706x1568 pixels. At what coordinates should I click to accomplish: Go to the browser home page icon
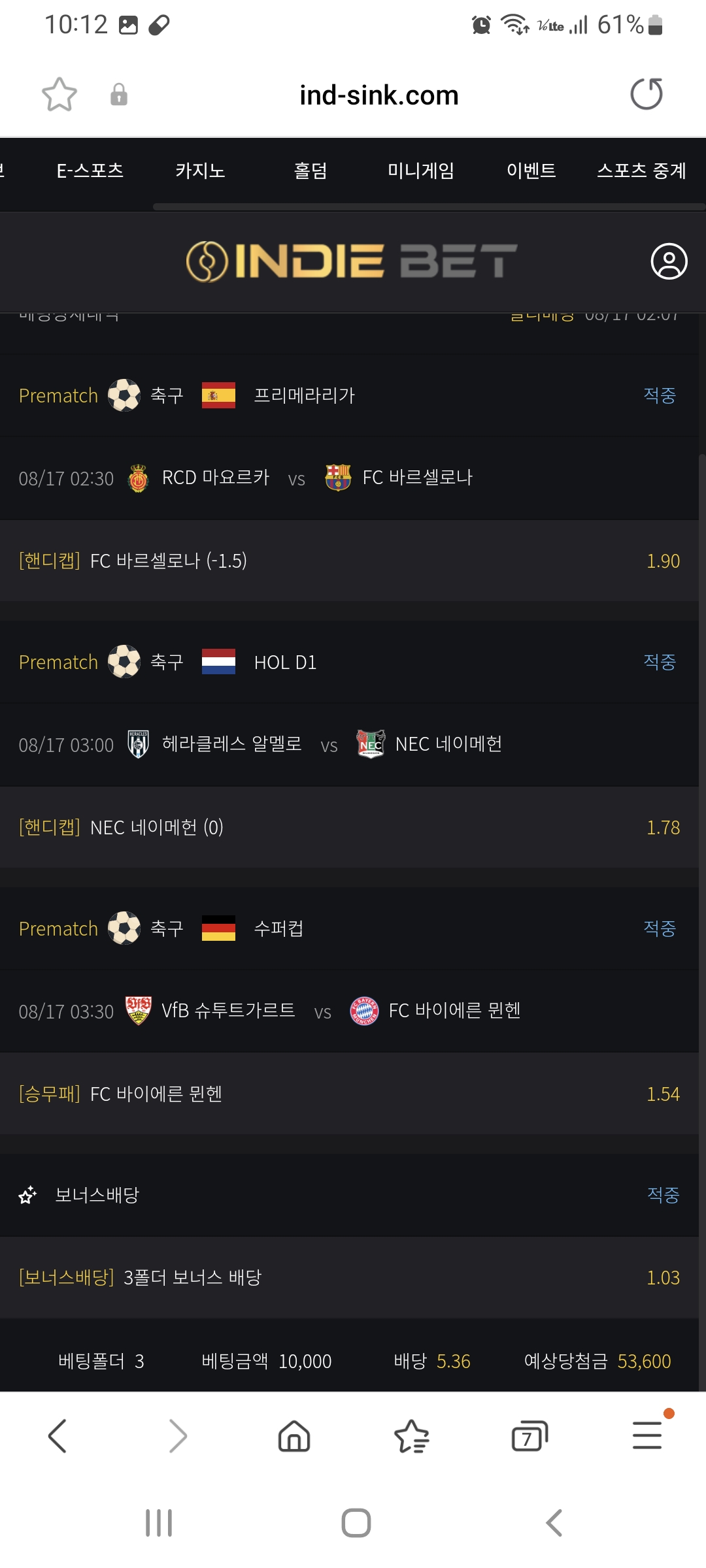tap(294, 1436)
